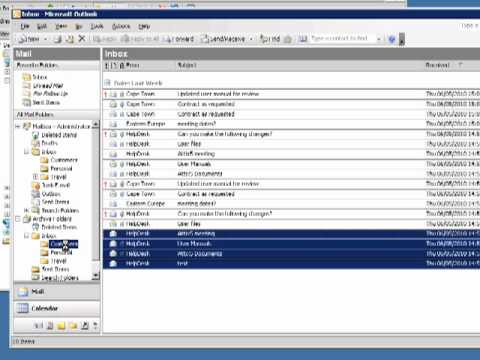
Task: Open the Help menu
Action: point(144,26)
